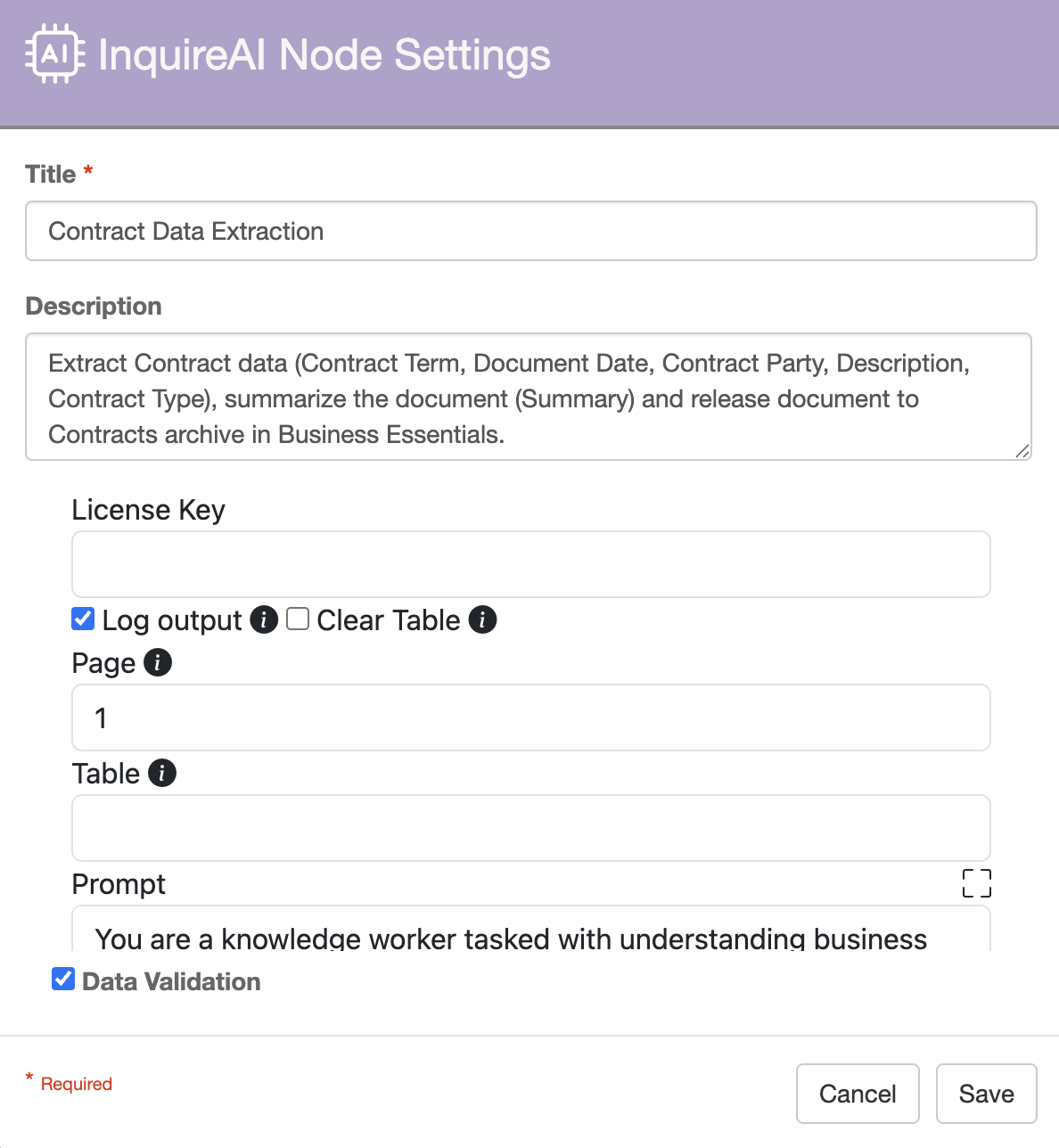This screenshot has height=1148, width=1059.
Task: Click the License Key input box
Action: (530, 564)
